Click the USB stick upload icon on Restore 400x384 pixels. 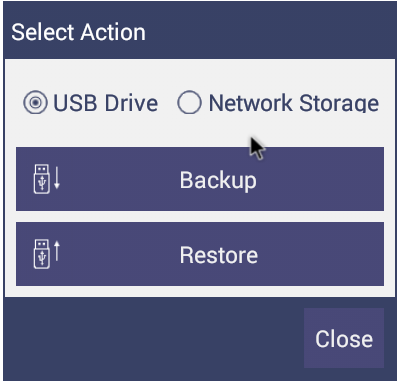pyautogui.click(x=47, y=254)
